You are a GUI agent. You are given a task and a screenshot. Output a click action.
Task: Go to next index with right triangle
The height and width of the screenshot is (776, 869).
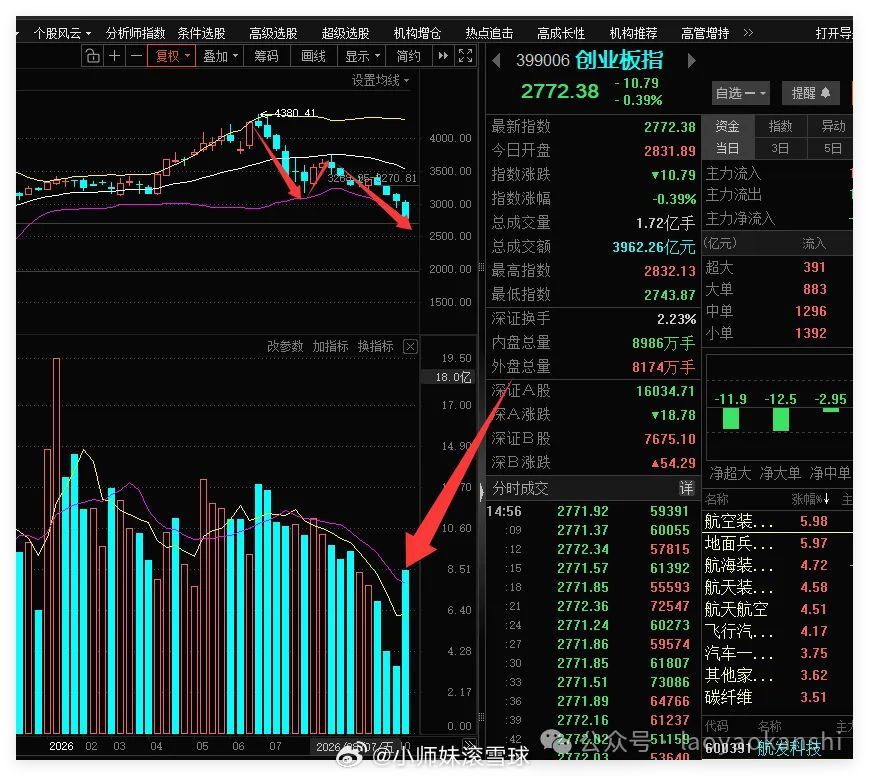coord(691,60)
